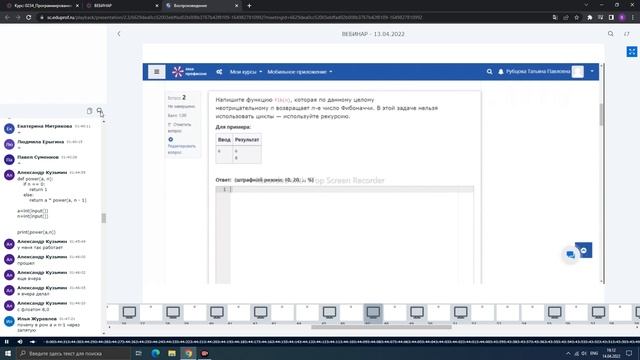
Task: Open search icon beside webinar title
Action: coord(611,34)
